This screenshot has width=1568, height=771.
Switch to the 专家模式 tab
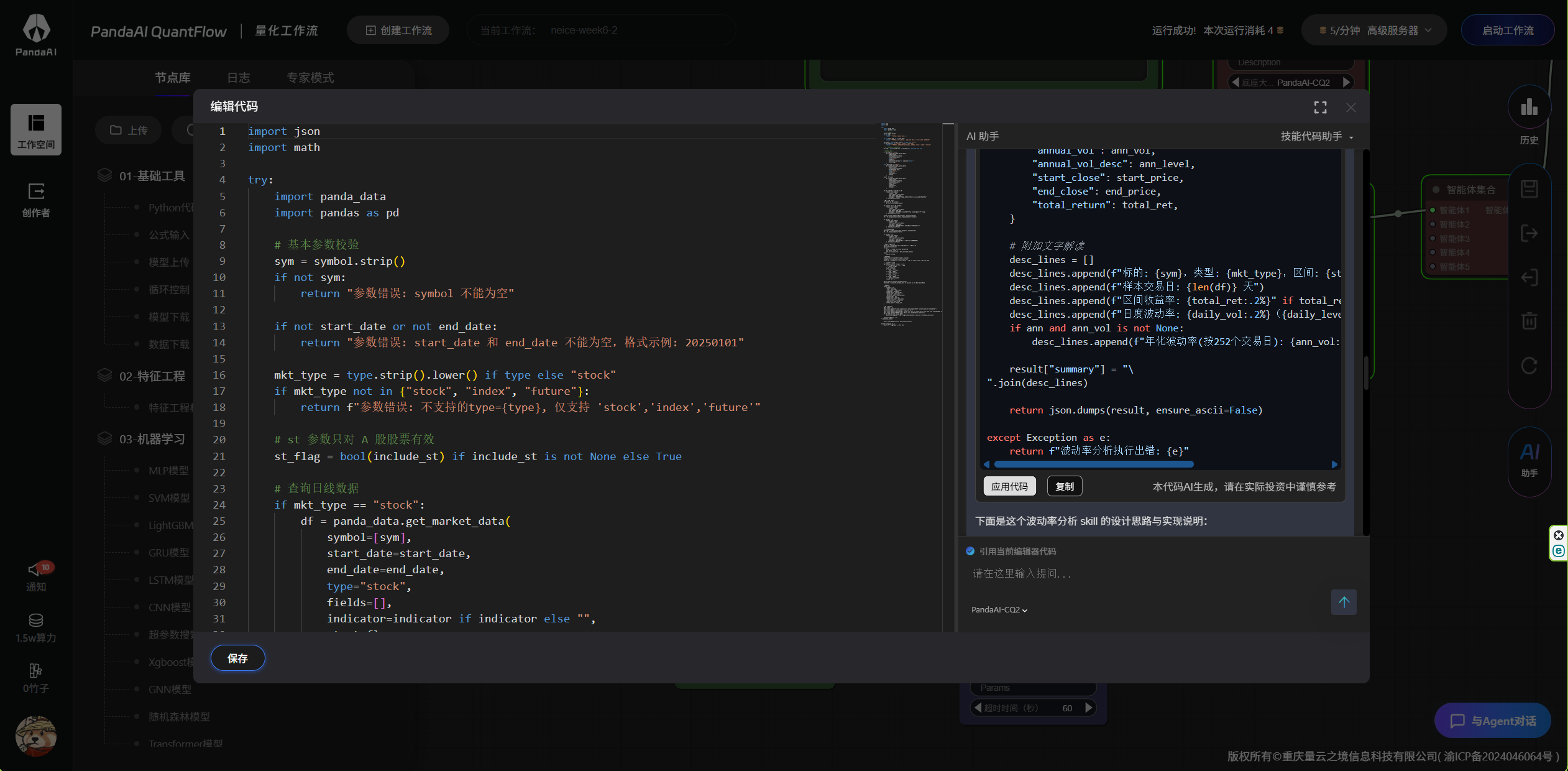coord(310,78)
